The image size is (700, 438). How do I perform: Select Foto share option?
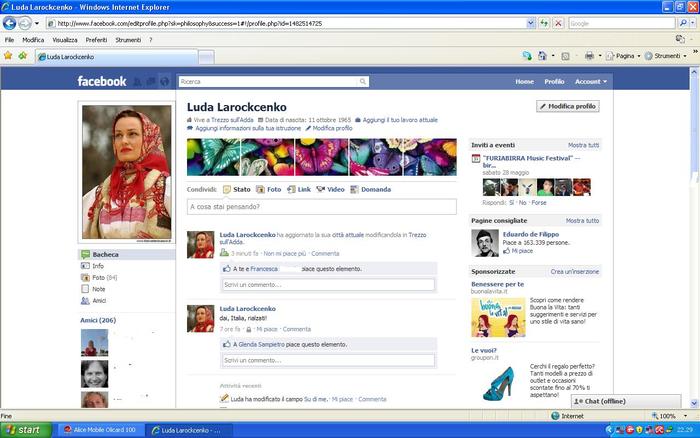tap(269, 189)
